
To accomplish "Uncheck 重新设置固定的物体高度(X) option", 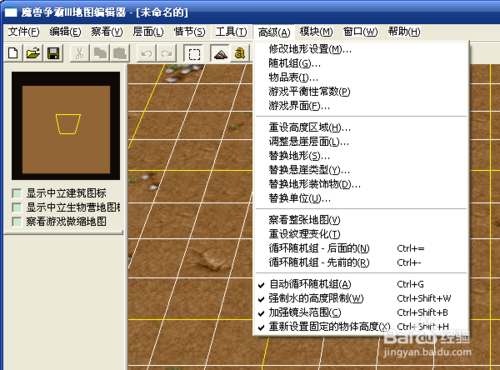I will pyautogui.click(x=361, y=327).
